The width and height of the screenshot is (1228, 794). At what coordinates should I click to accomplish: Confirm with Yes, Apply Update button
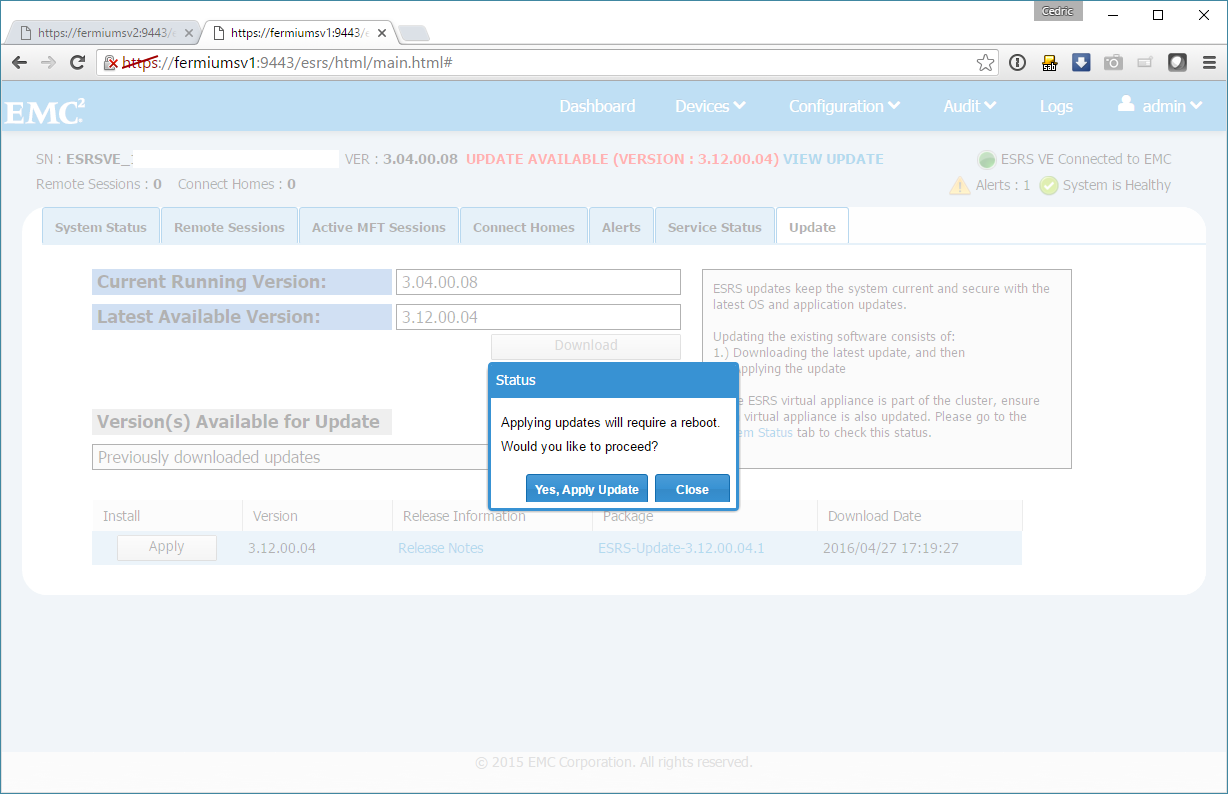click(x=586, y=489)
